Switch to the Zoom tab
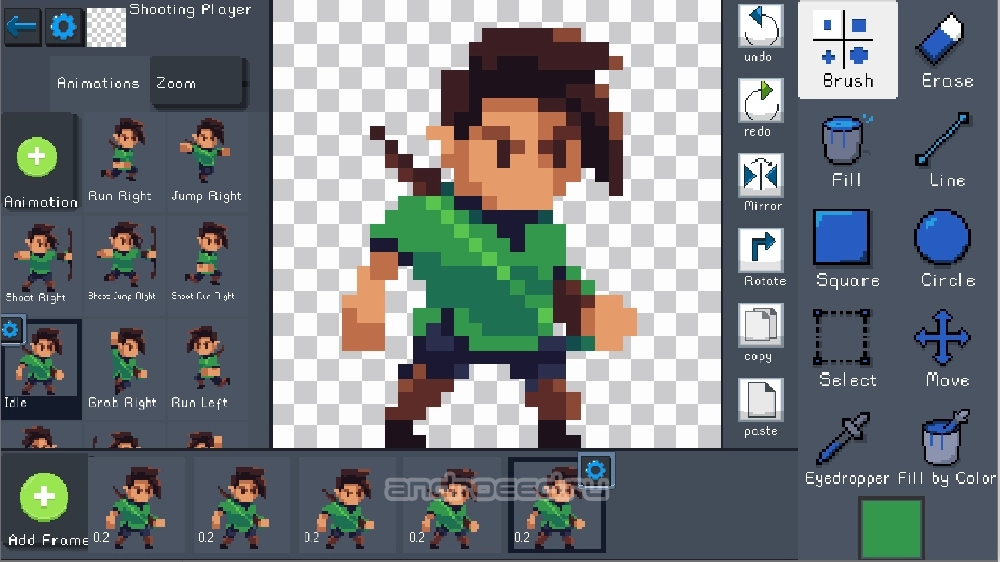This screenshot has height=562, width=1000. (196, 82)
